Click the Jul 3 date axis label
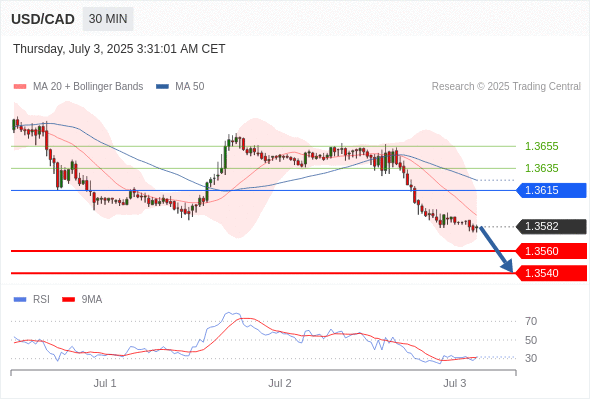The image size is (590, 400). [455, 383]
